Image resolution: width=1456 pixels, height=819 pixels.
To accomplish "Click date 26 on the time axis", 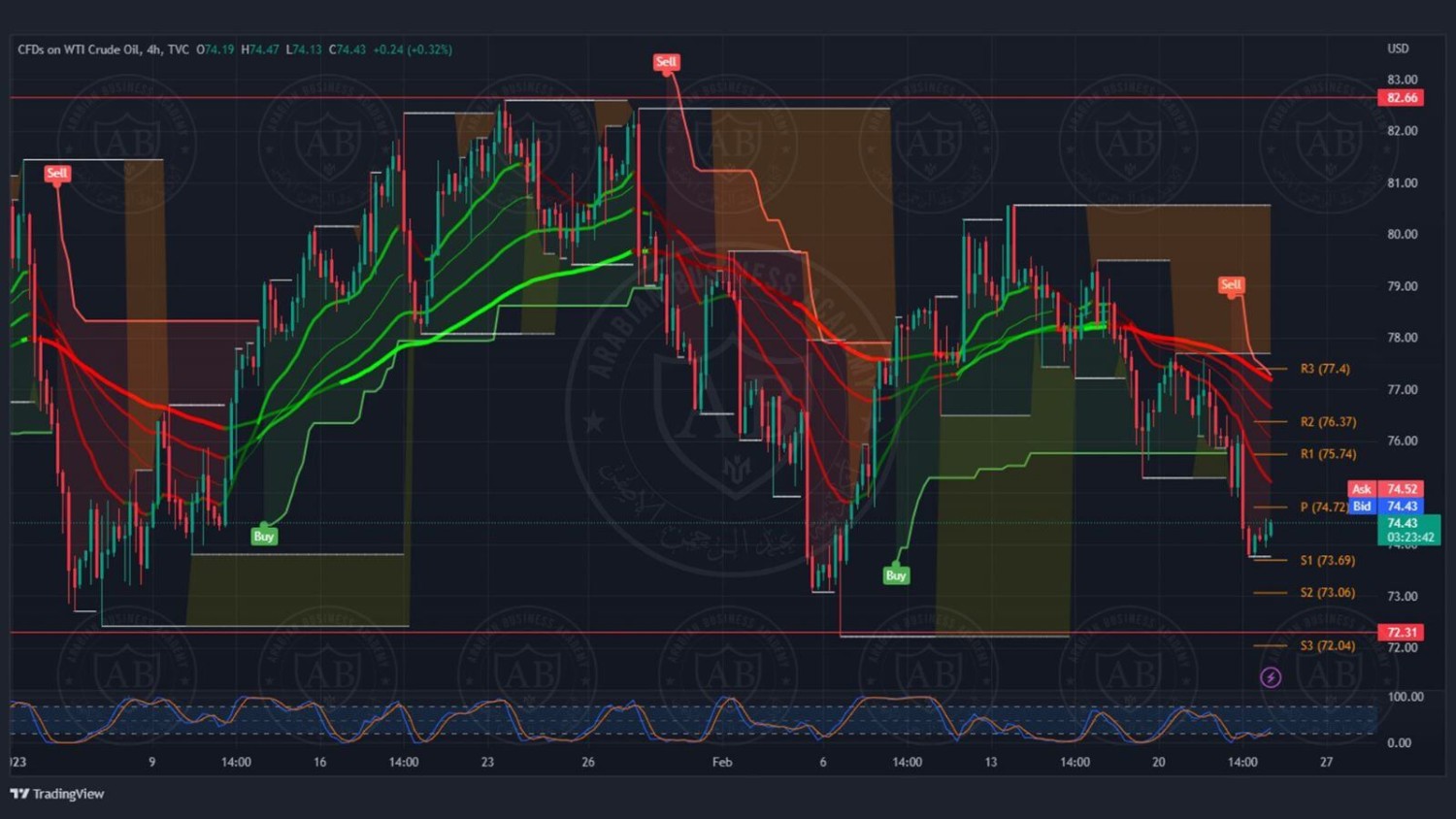I will [588, 763].
